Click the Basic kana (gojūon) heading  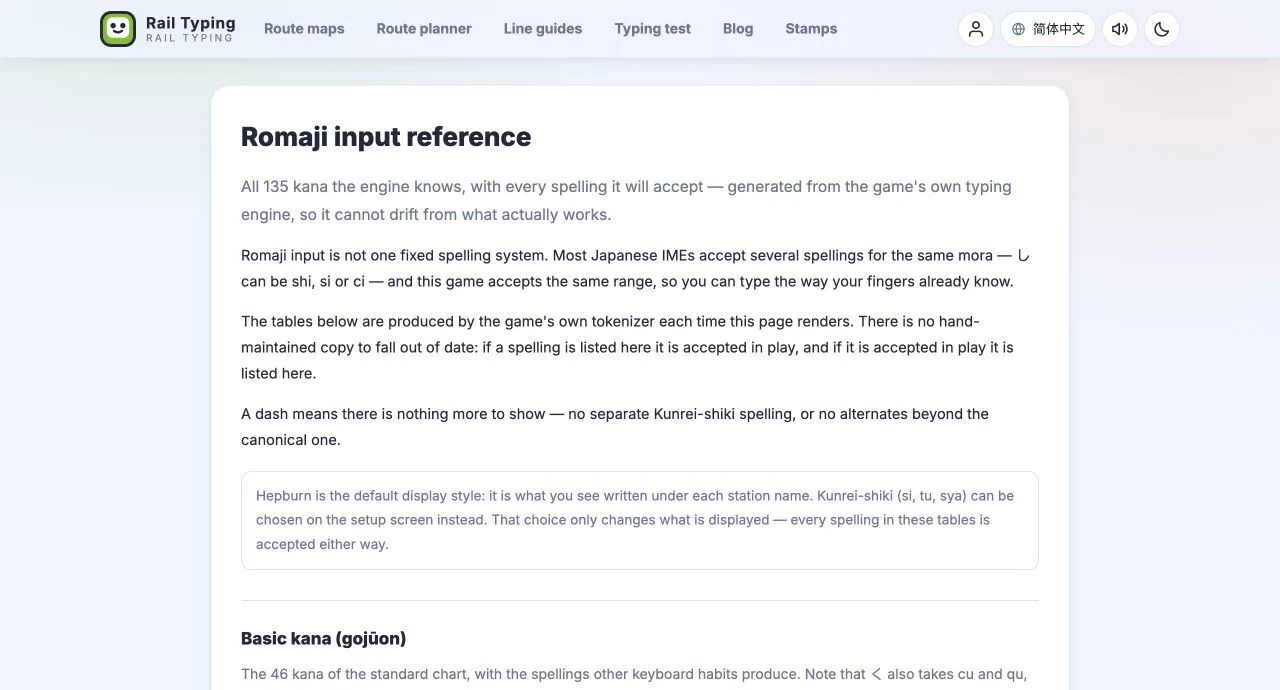(x=324, y=638)
